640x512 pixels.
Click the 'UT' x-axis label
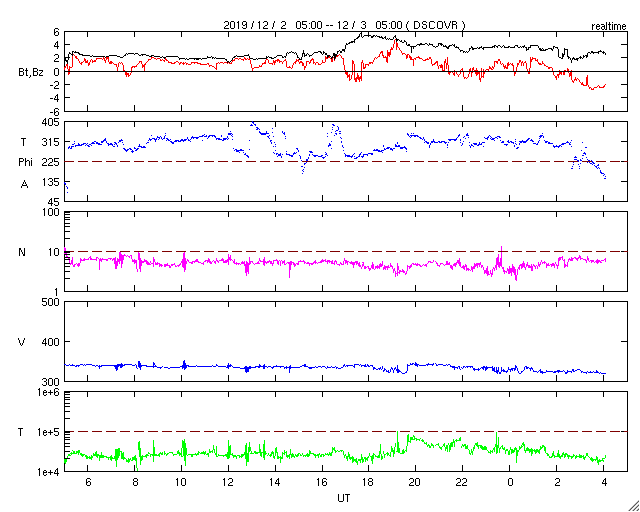point(343,498)
